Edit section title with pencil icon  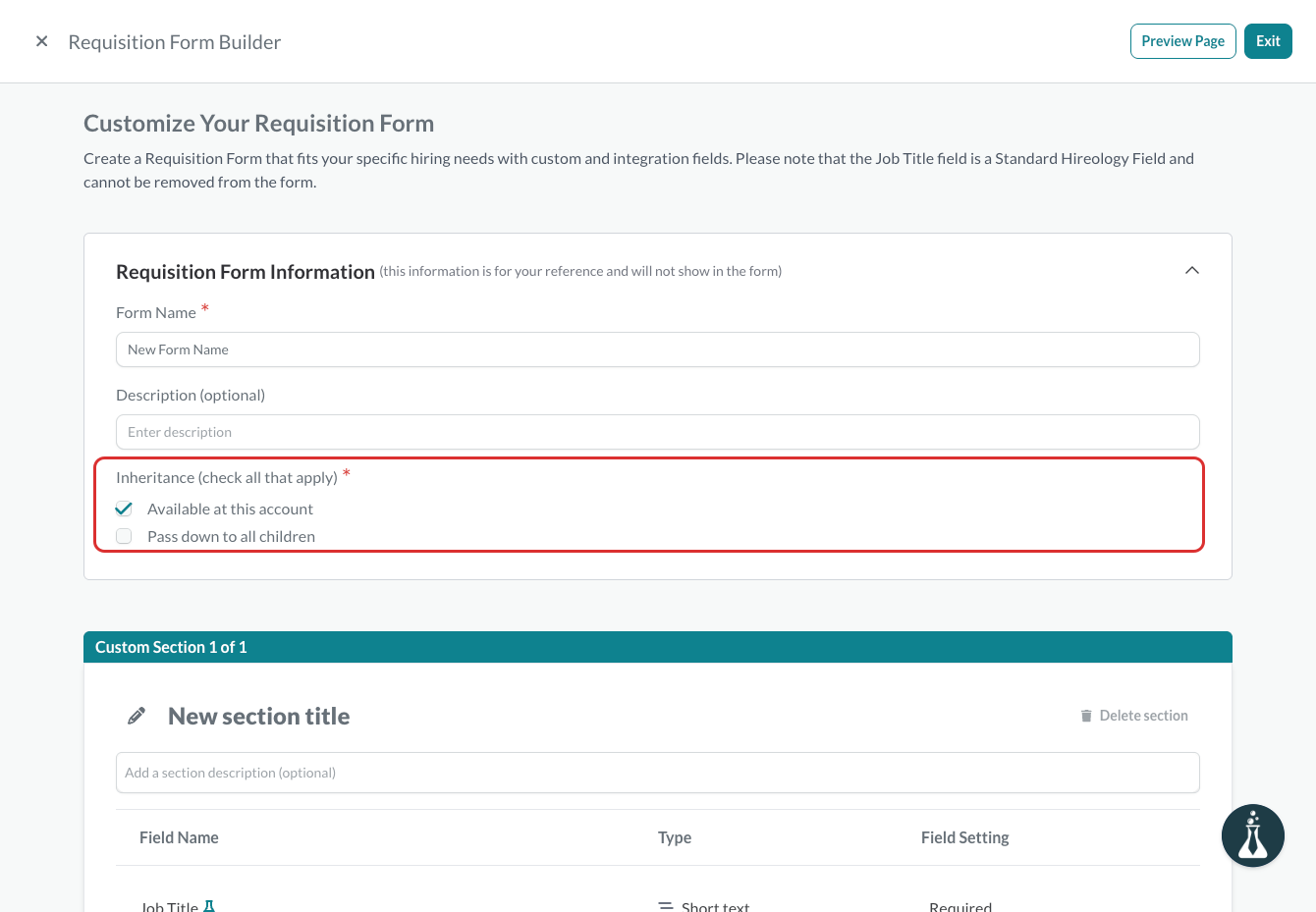pos(137,716)
